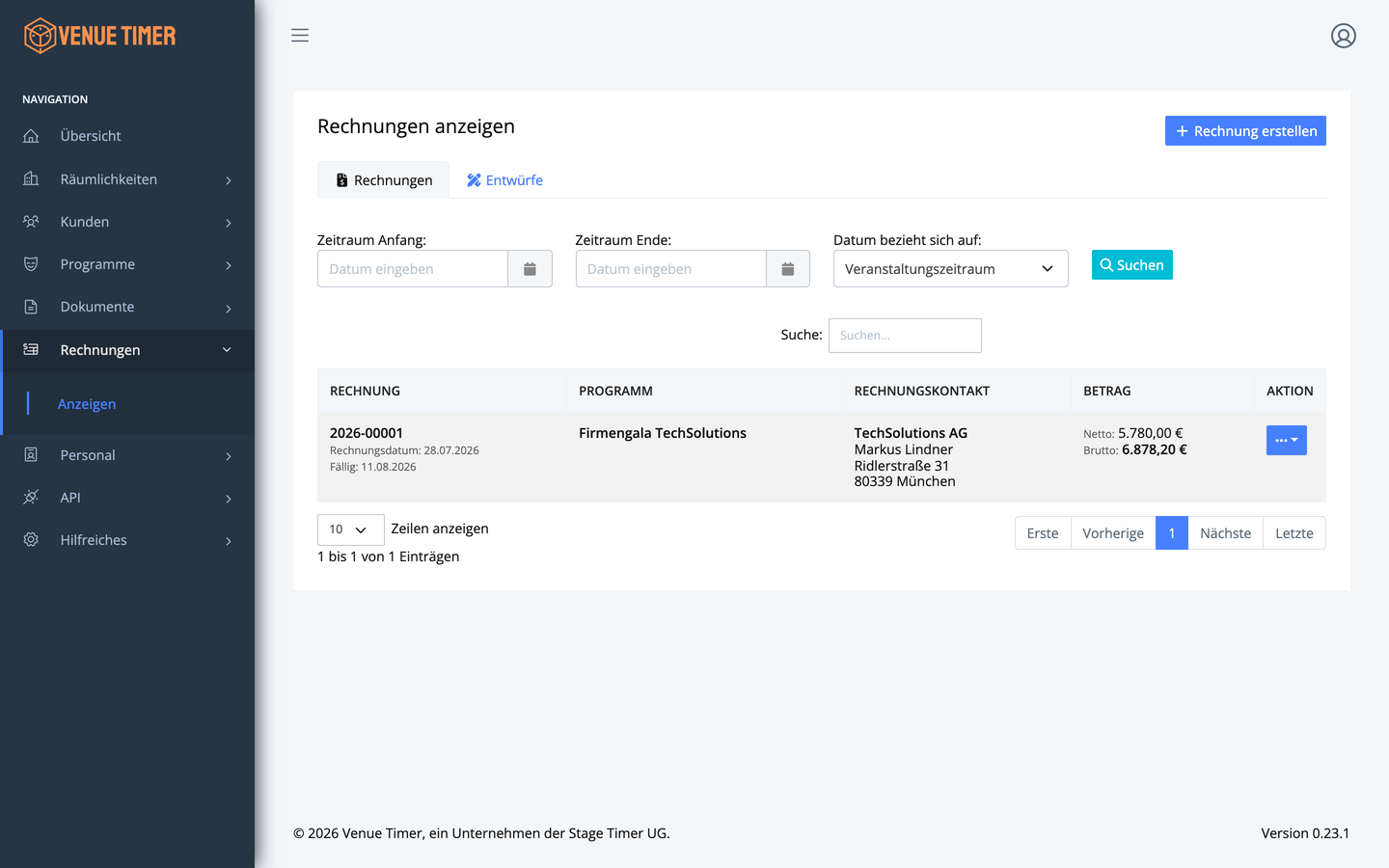Open the action dropdown for invoice 2026-00001
Image resolution: width=1389 pixels, height=868 pixels.
1286,440
